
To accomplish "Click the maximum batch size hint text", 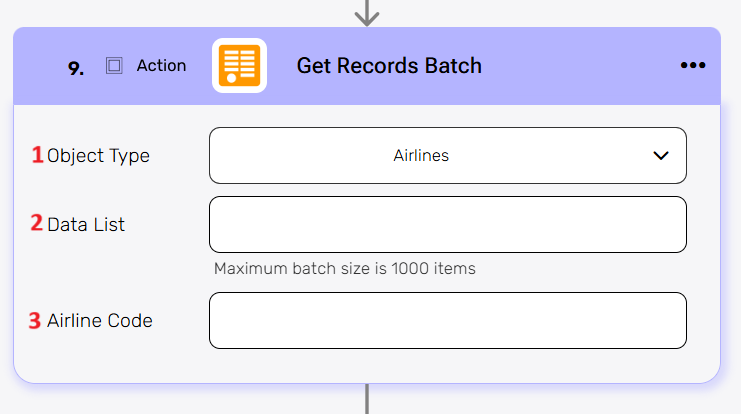I will (344, 268).
